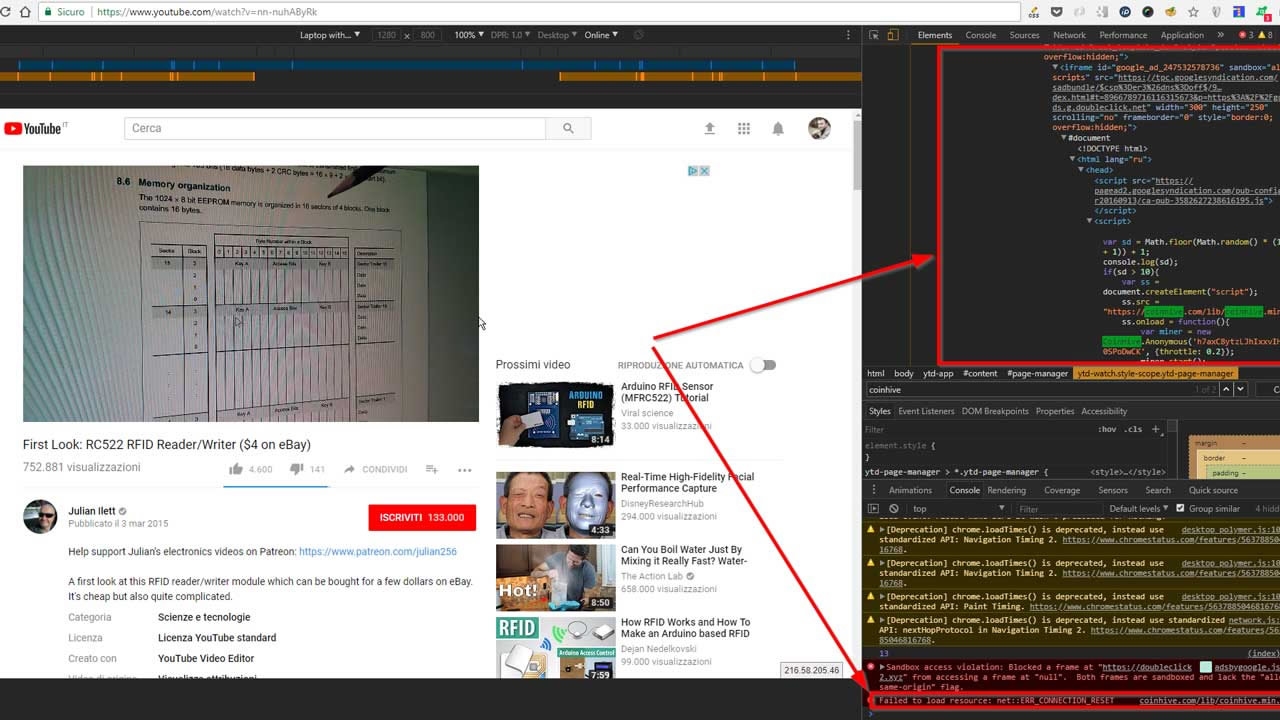Open the YouTube apps grid icon
This screenshot has width=1280, height=720.
click(744, 128)
